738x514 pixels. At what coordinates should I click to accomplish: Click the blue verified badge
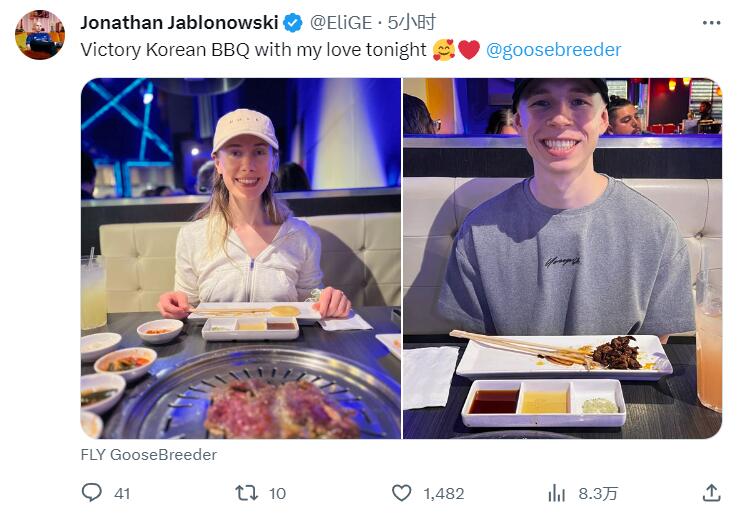(x=293, y=23)
